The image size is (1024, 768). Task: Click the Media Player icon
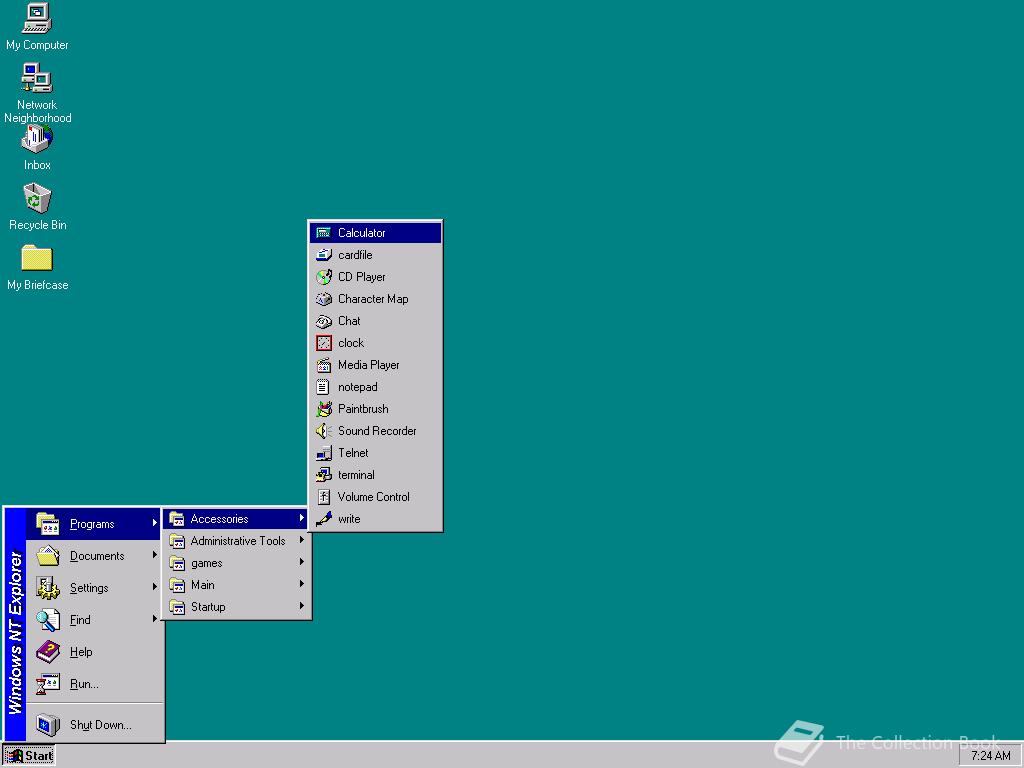324,365
